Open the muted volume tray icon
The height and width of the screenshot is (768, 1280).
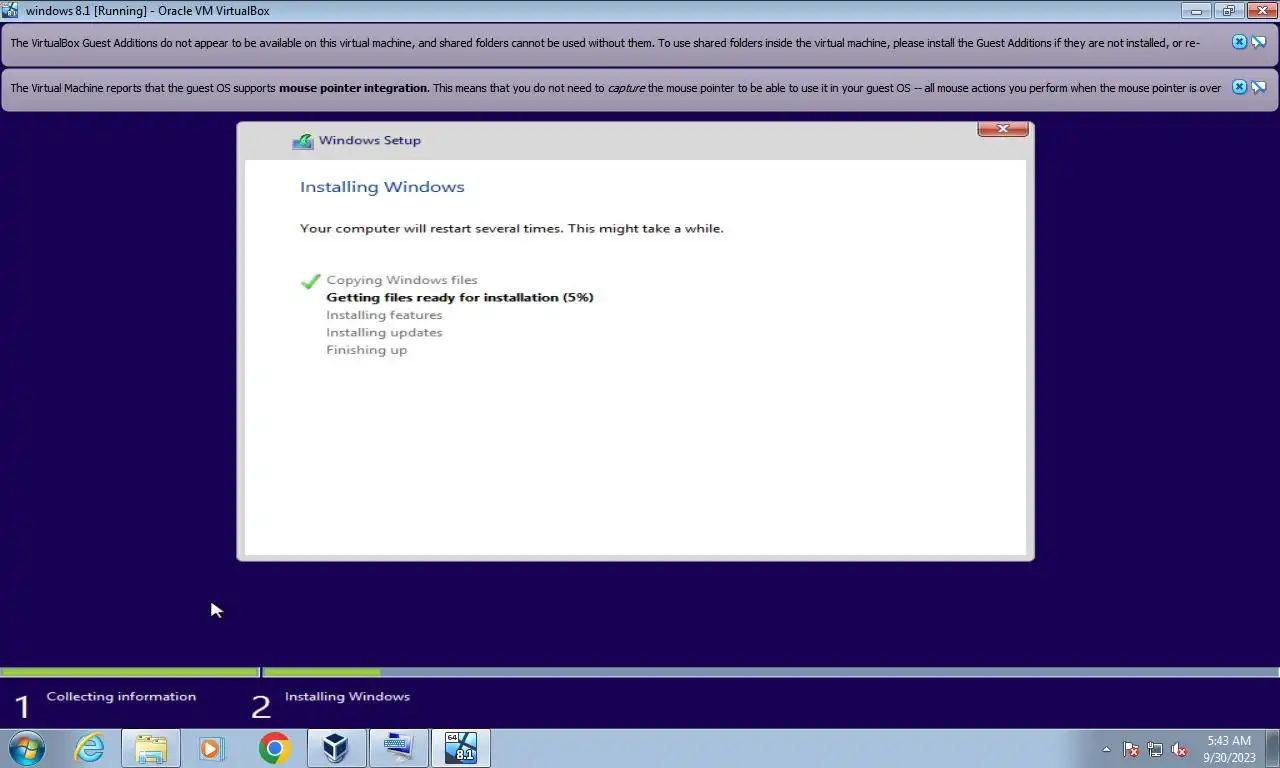coord(1179,749)
